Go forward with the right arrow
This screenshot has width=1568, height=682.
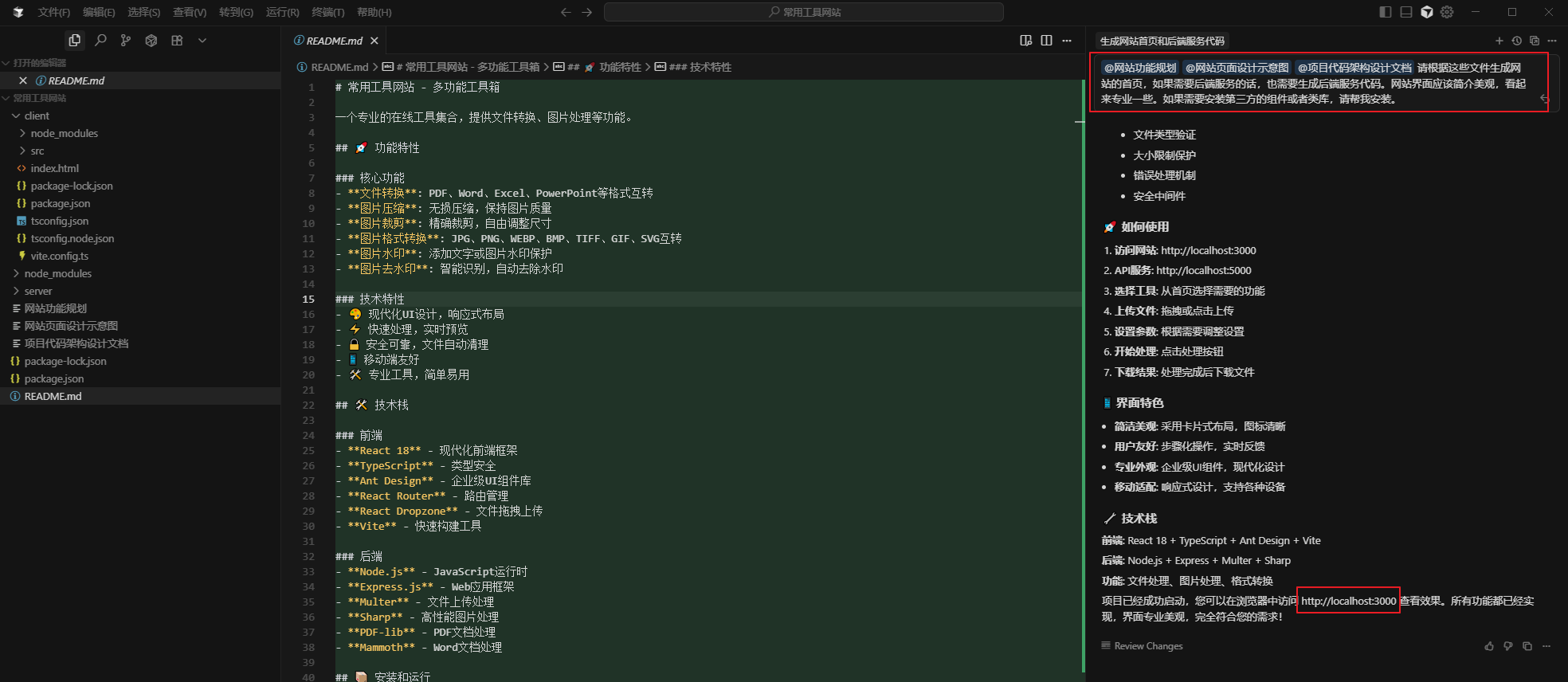(587, 12)
